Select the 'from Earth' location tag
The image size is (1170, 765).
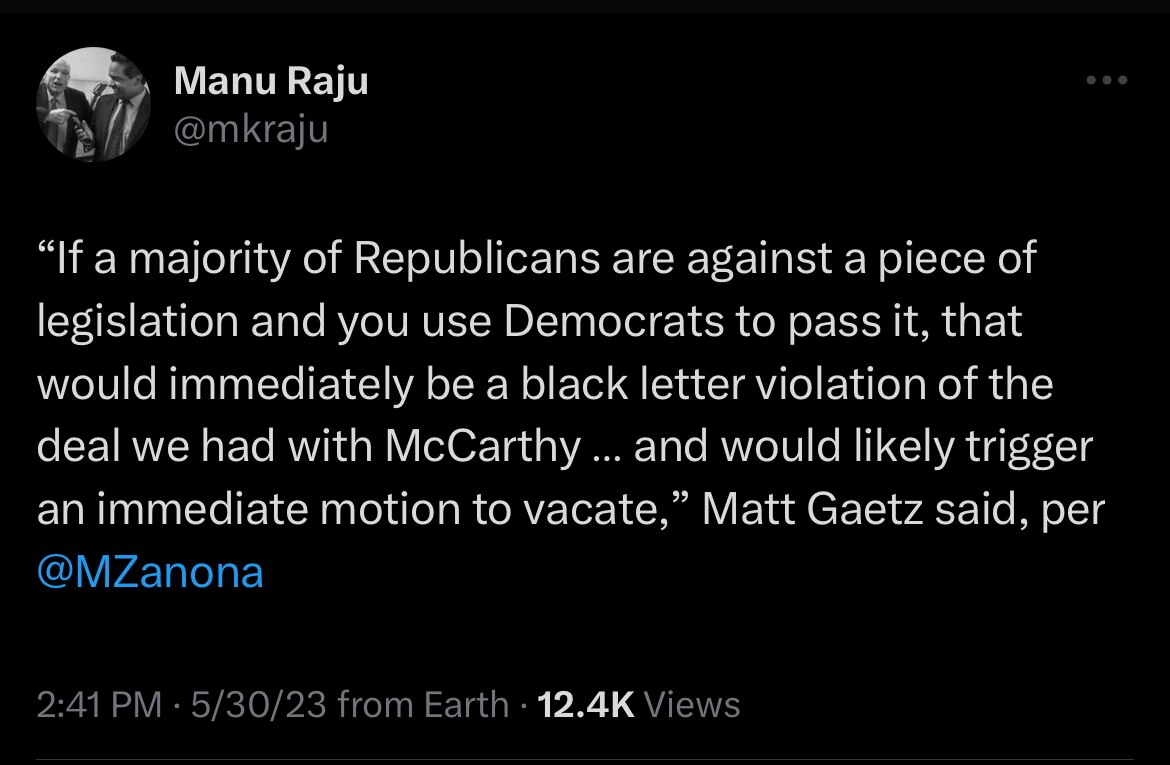tap(420, 704)
